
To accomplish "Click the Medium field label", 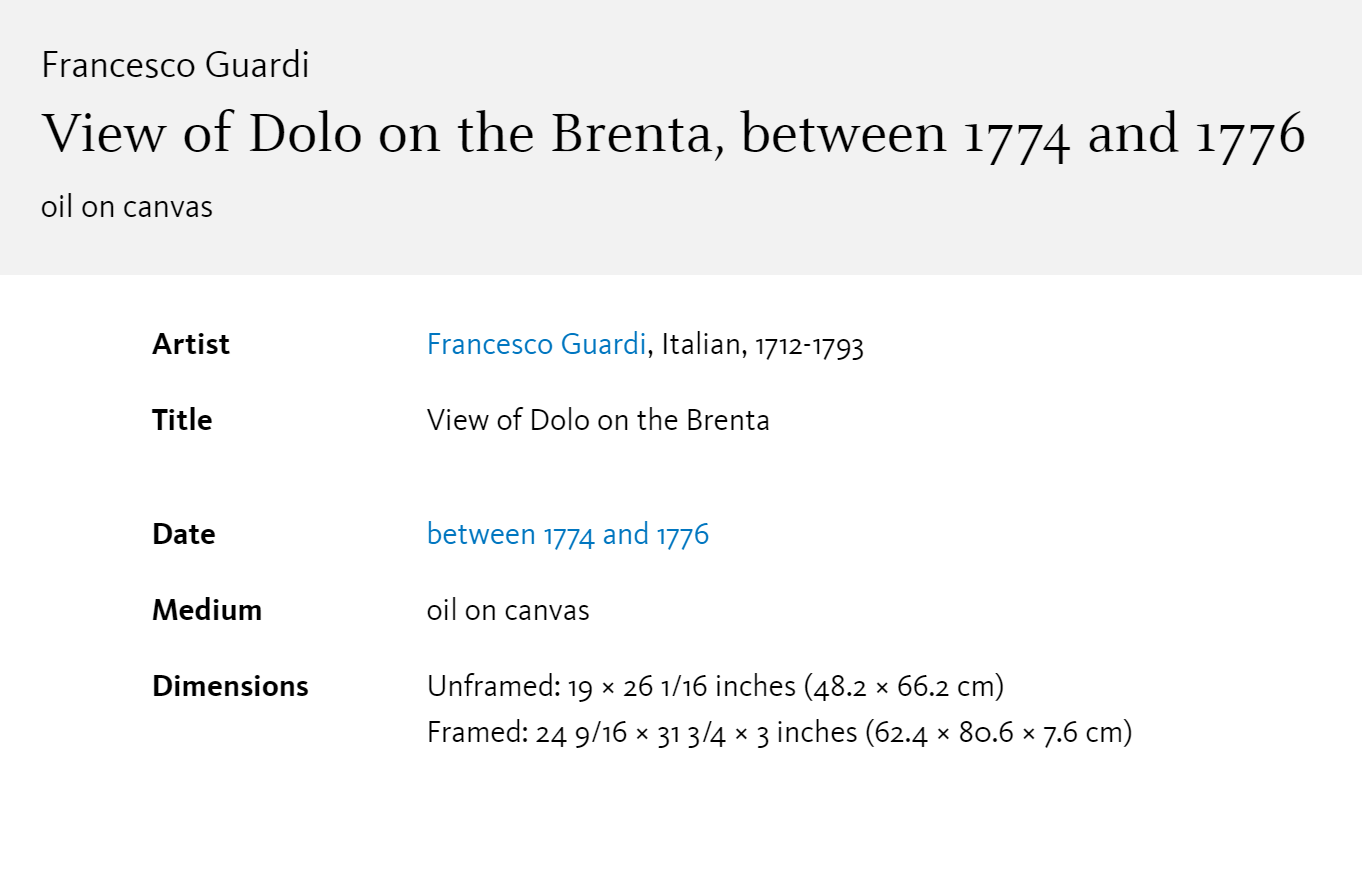I will [207, 610].
